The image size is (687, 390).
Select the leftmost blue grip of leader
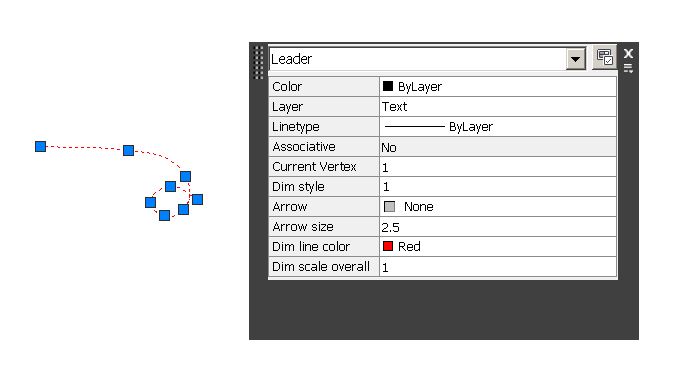click(x=40, y=146)
